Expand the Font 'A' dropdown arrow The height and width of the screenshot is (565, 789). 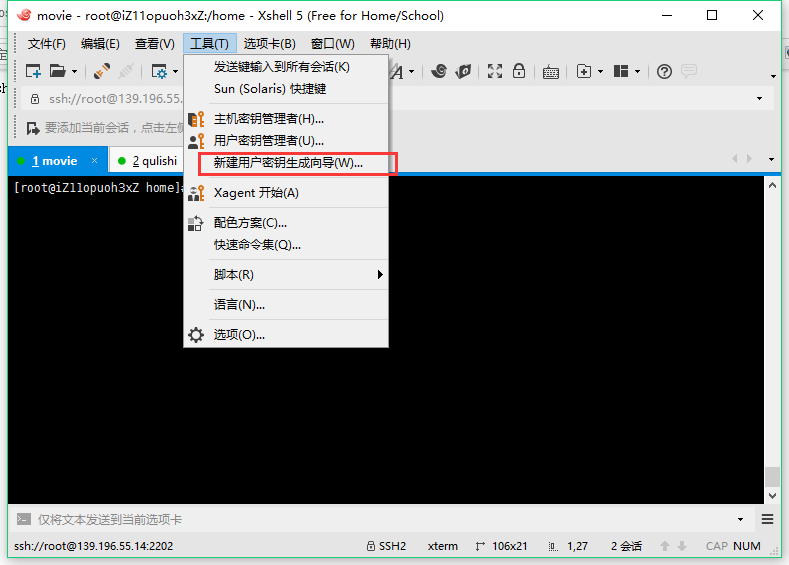point(412,72)
